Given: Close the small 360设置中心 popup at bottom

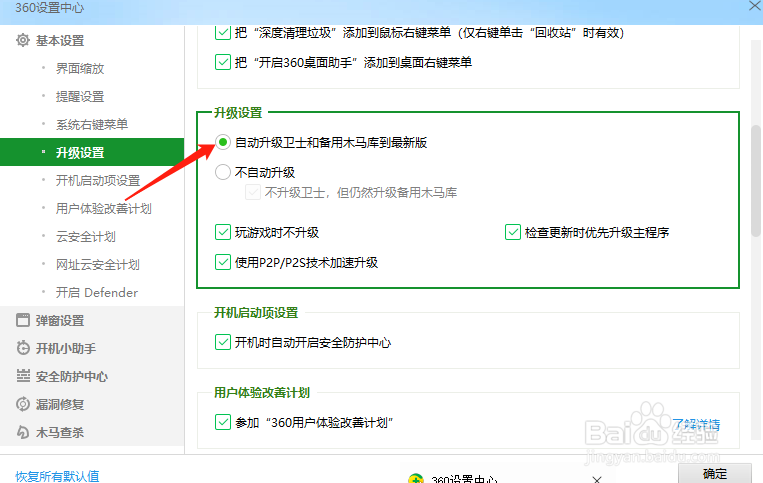Looking at the screenshot, I should point(597,480).
